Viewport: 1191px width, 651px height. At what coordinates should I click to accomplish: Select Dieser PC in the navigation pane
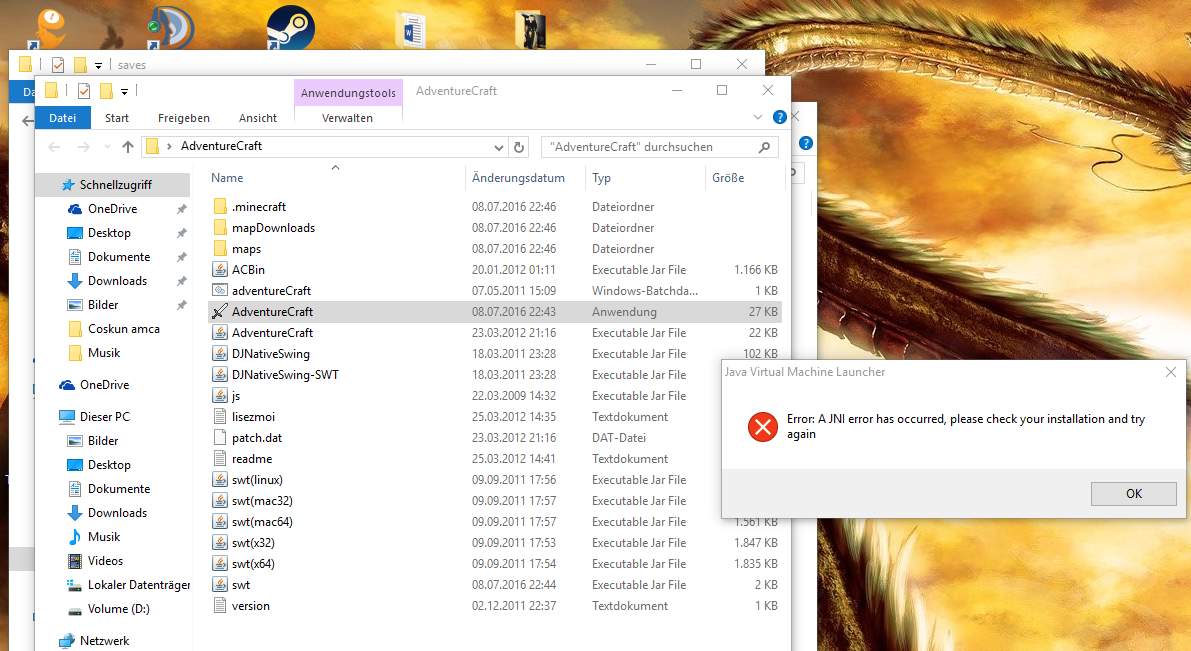click(105, 416)
